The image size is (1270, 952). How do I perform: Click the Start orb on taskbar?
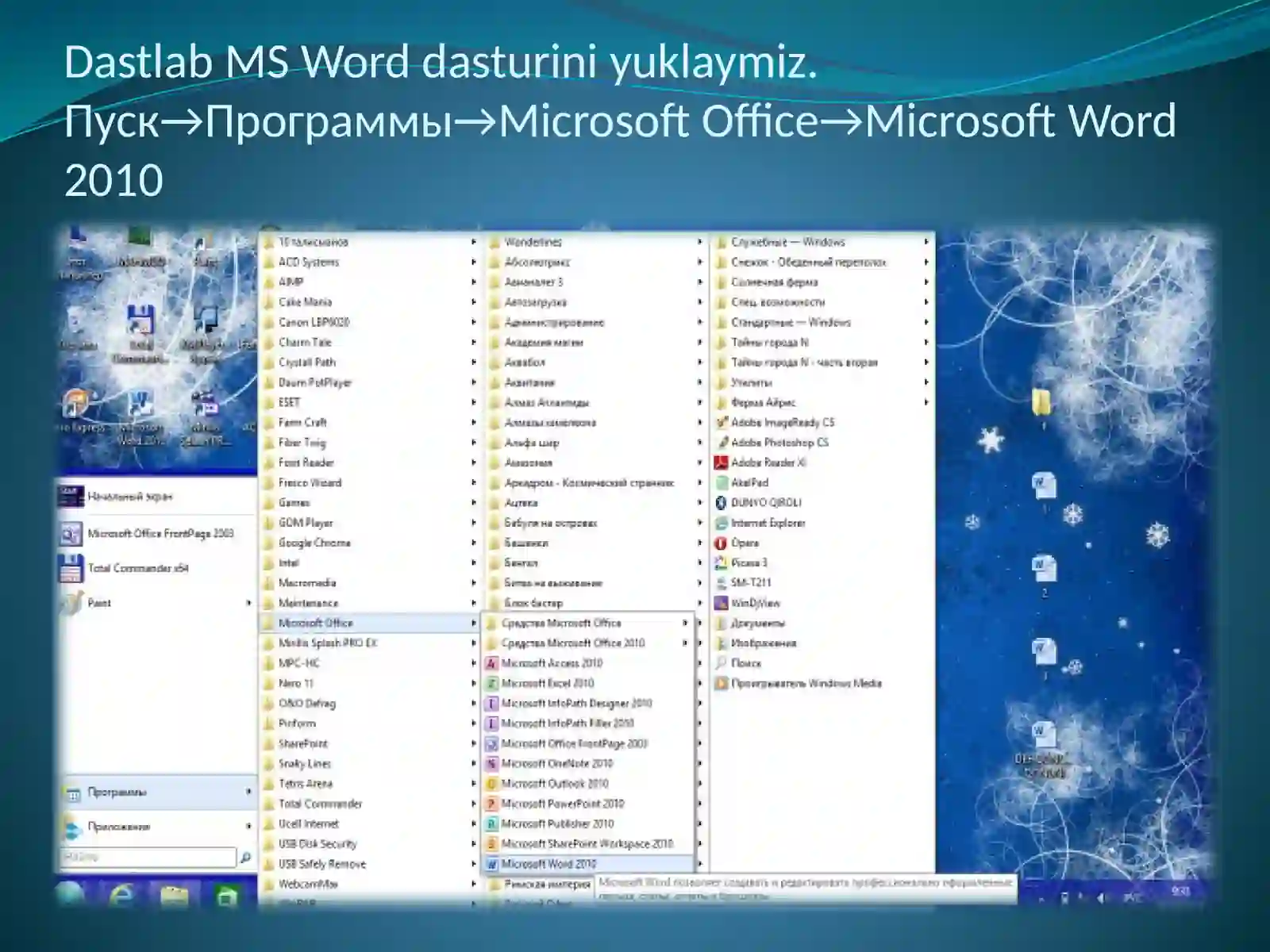[70, 895]
